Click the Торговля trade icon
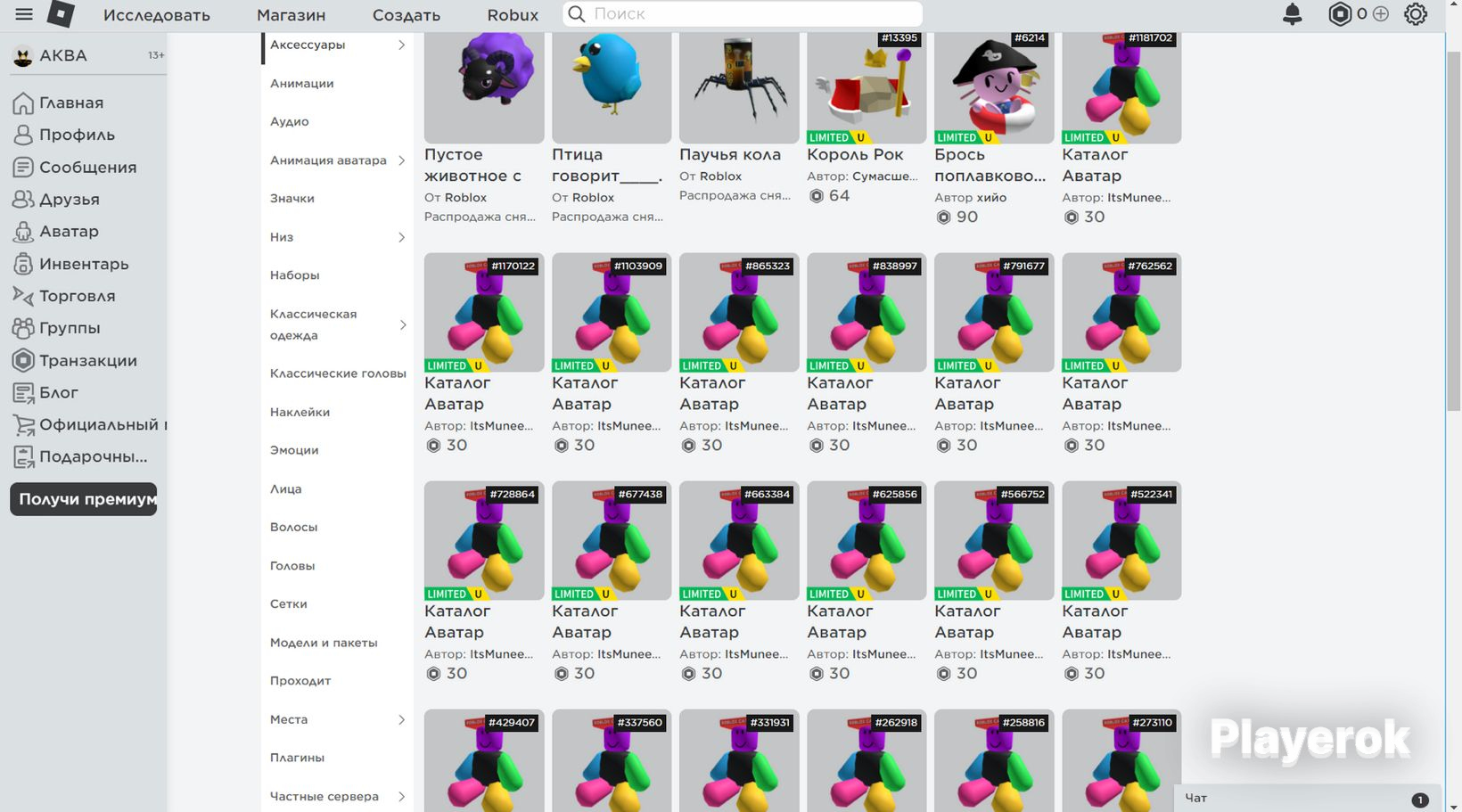 (x=23, y=296)
